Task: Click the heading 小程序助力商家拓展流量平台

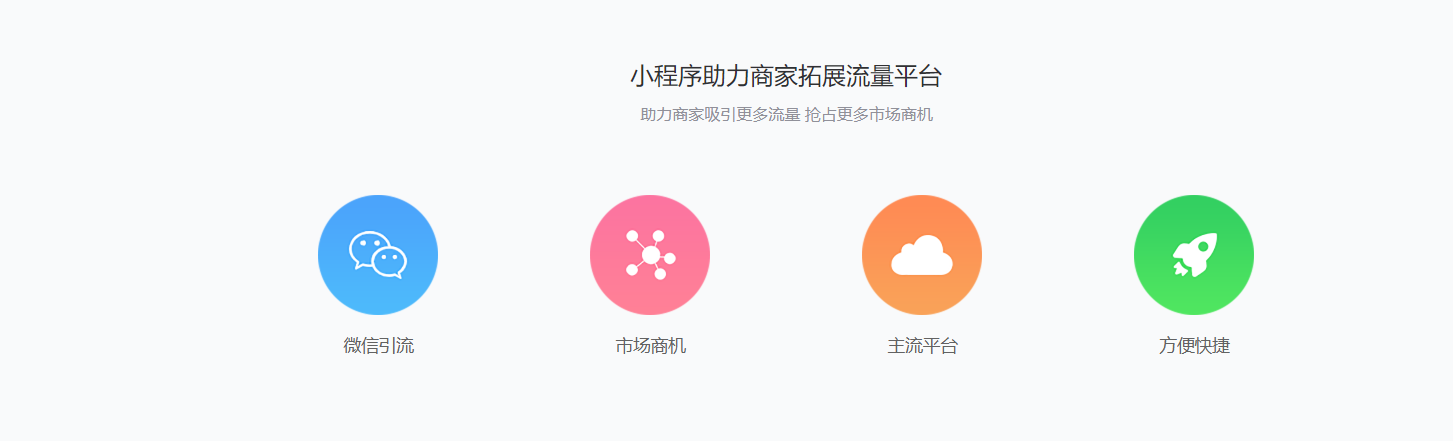Action: tap(786, 76)
